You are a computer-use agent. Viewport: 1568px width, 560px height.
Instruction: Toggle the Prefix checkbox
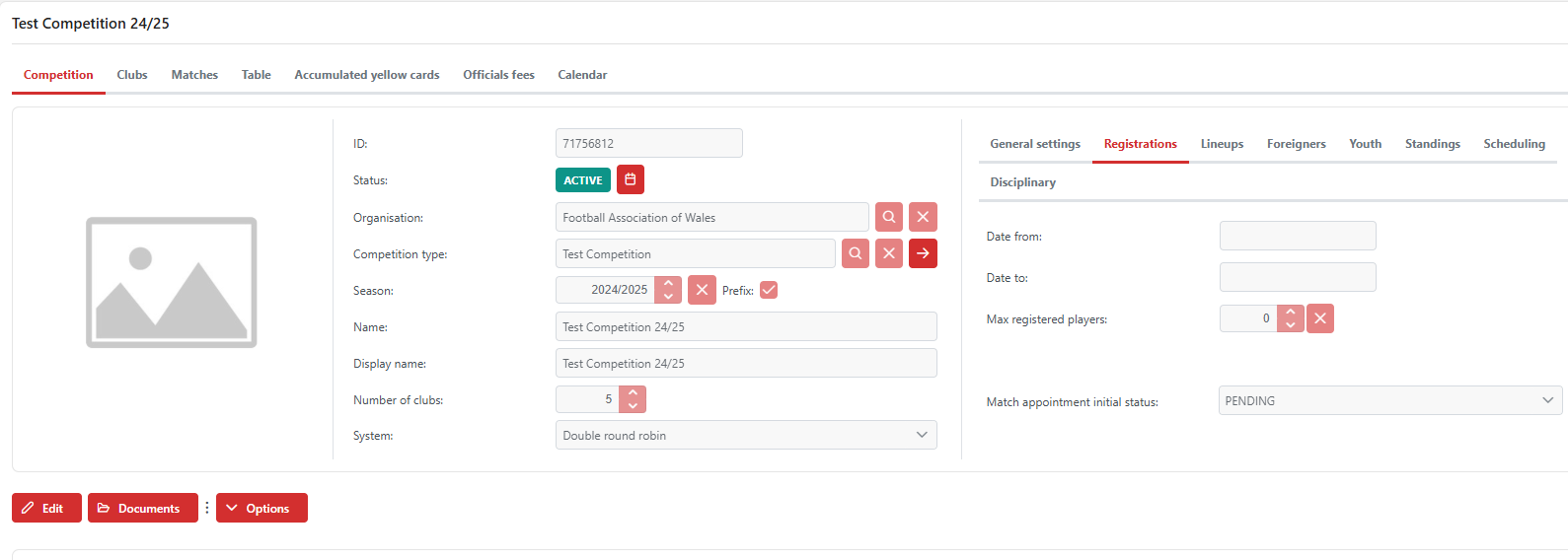pos(769,290)
